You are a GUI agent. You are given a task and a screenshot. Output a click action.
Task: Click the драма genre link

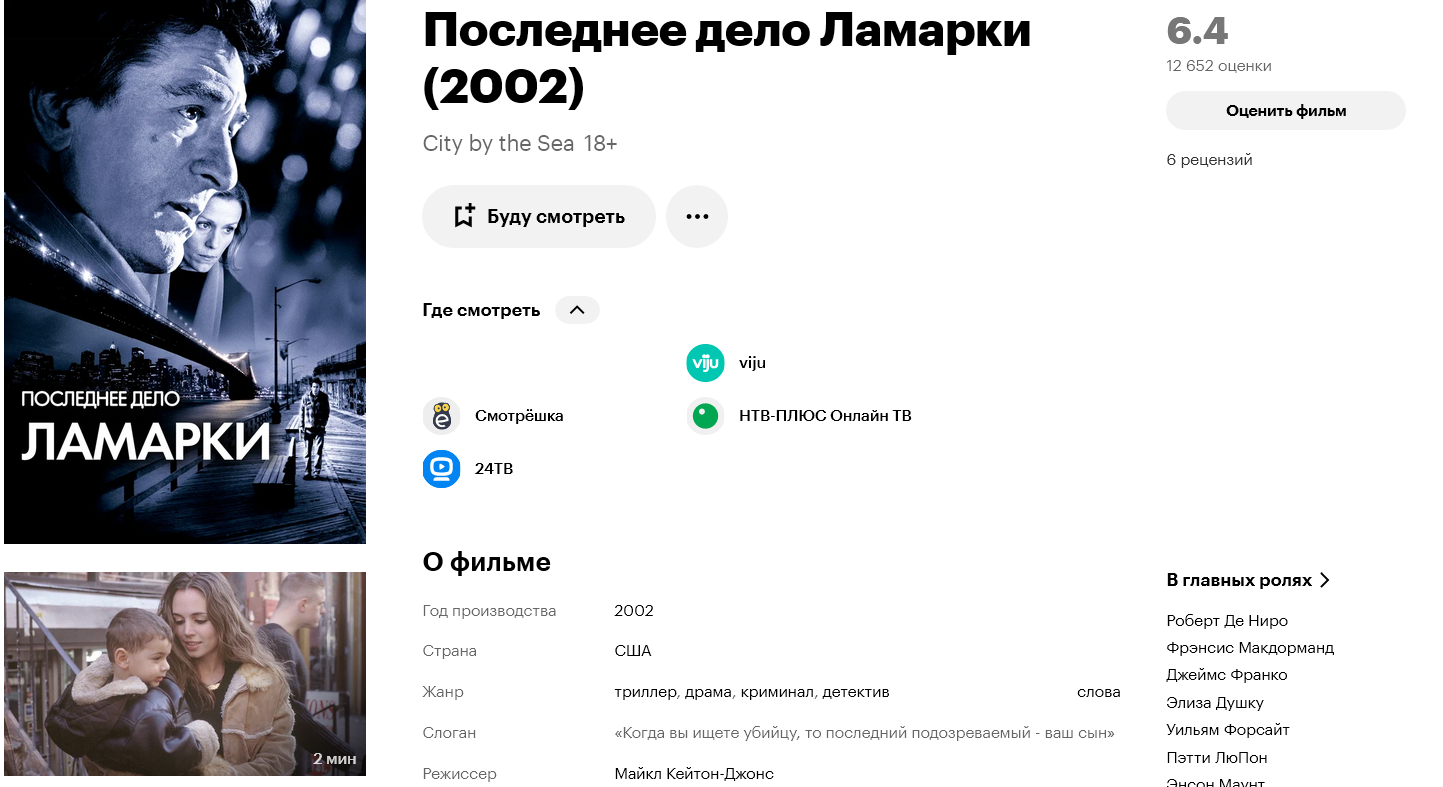pos(708,692)
